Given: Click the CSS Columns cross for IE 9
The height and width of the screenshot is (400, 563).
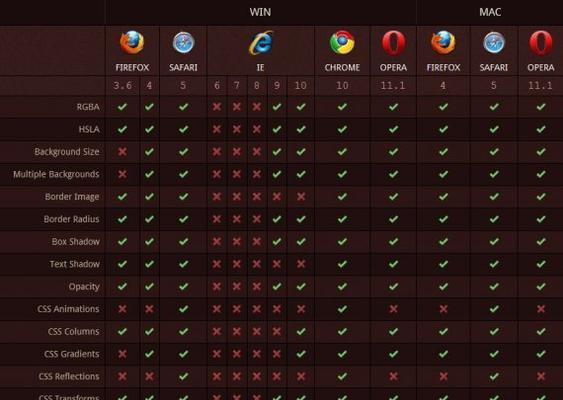Looking at the screenshot, I should click(276, 331).
